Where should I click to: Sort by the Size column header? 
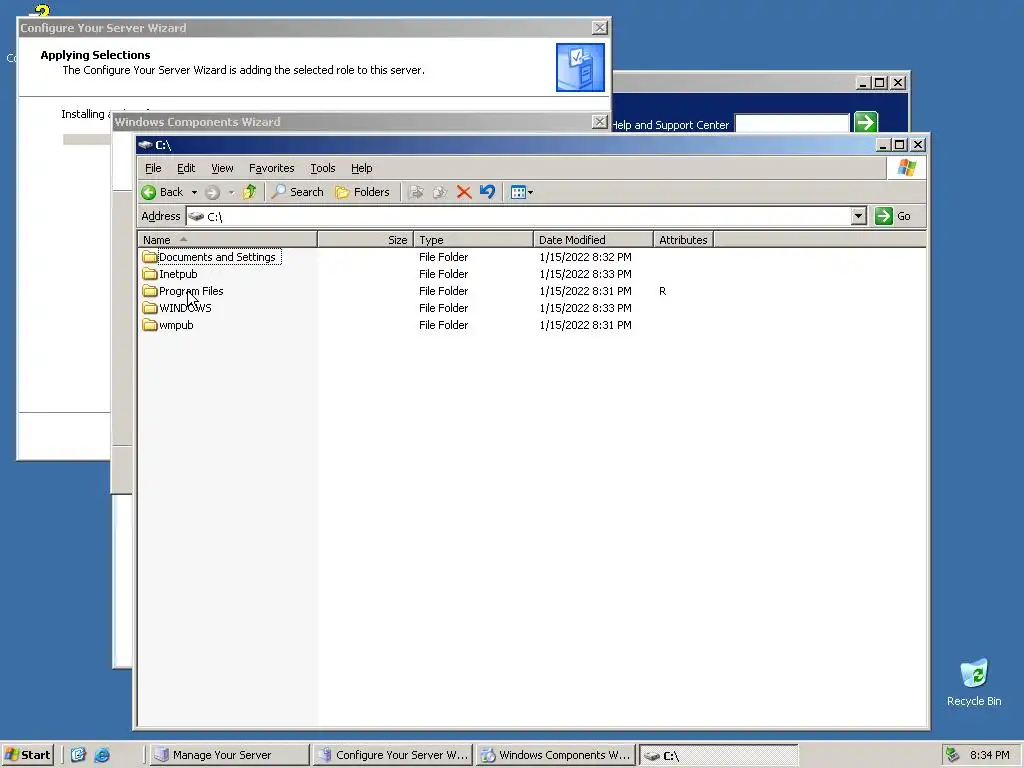tap(366, 240)
